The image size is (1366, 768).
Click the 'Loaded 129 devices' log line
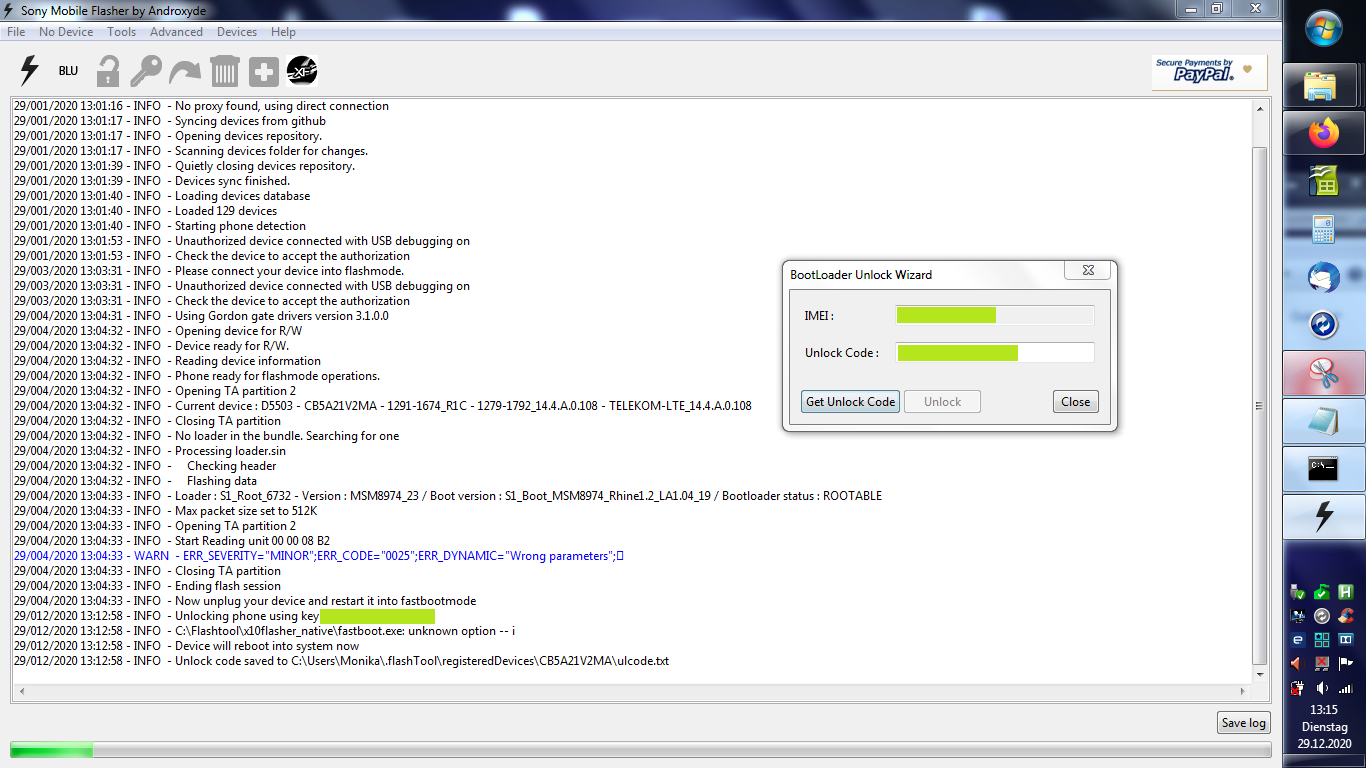146,211
